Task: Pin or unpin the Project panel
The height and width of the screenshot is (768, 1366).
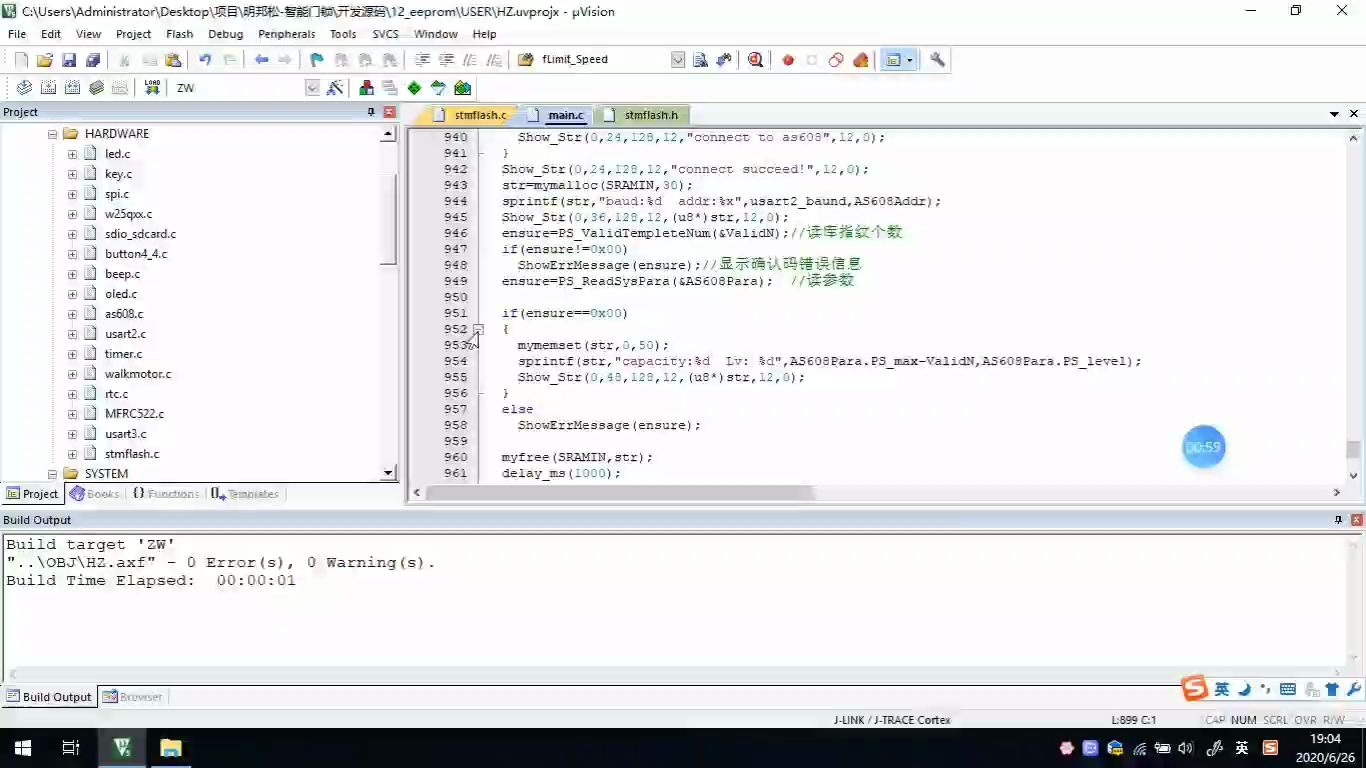Action: coord(371,112)
